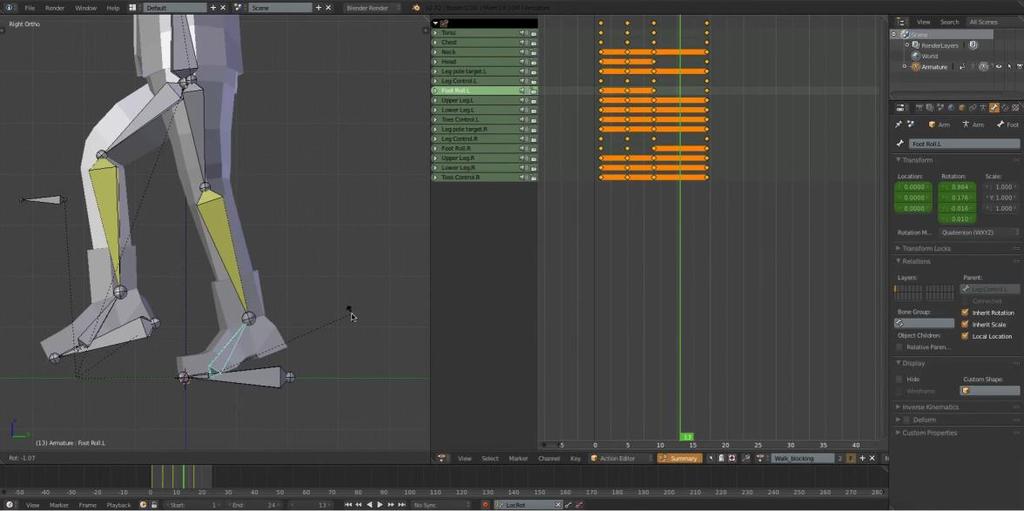
Task: Expand the Custom Properties panel
Action: click(929, 433)
